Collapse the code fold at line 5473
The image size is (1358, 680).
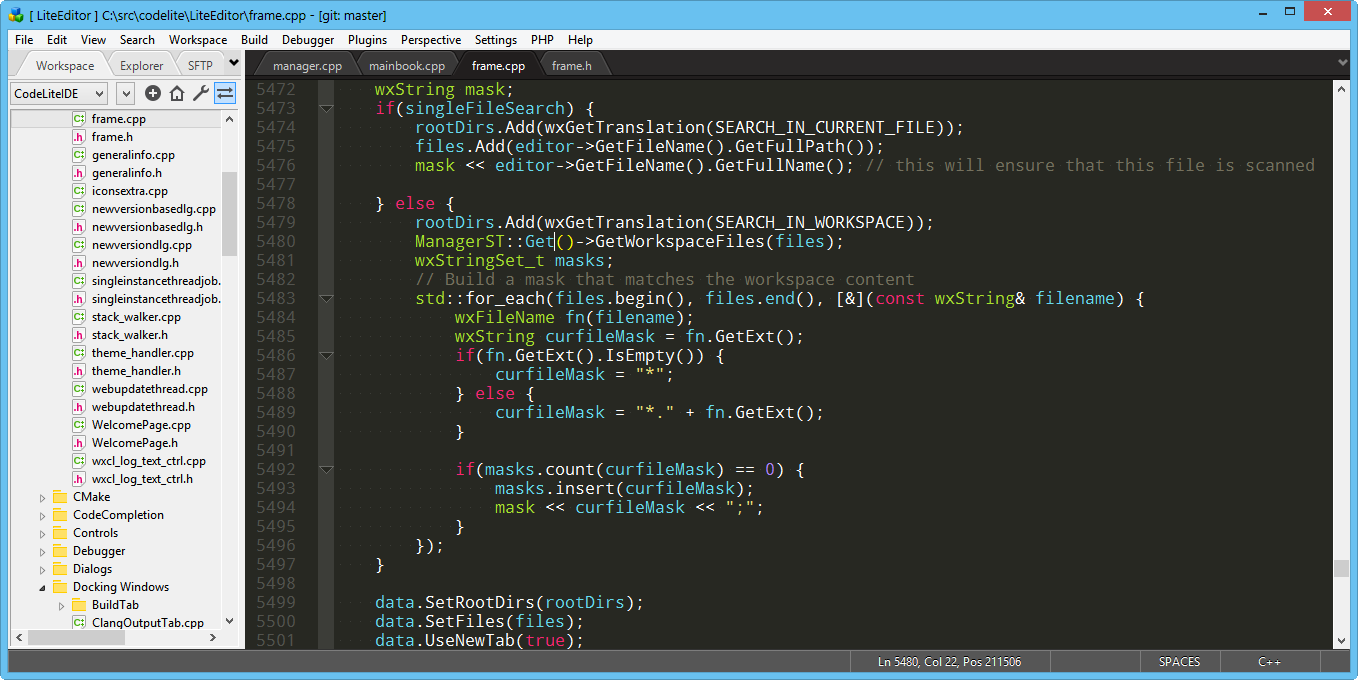point(326,108)
